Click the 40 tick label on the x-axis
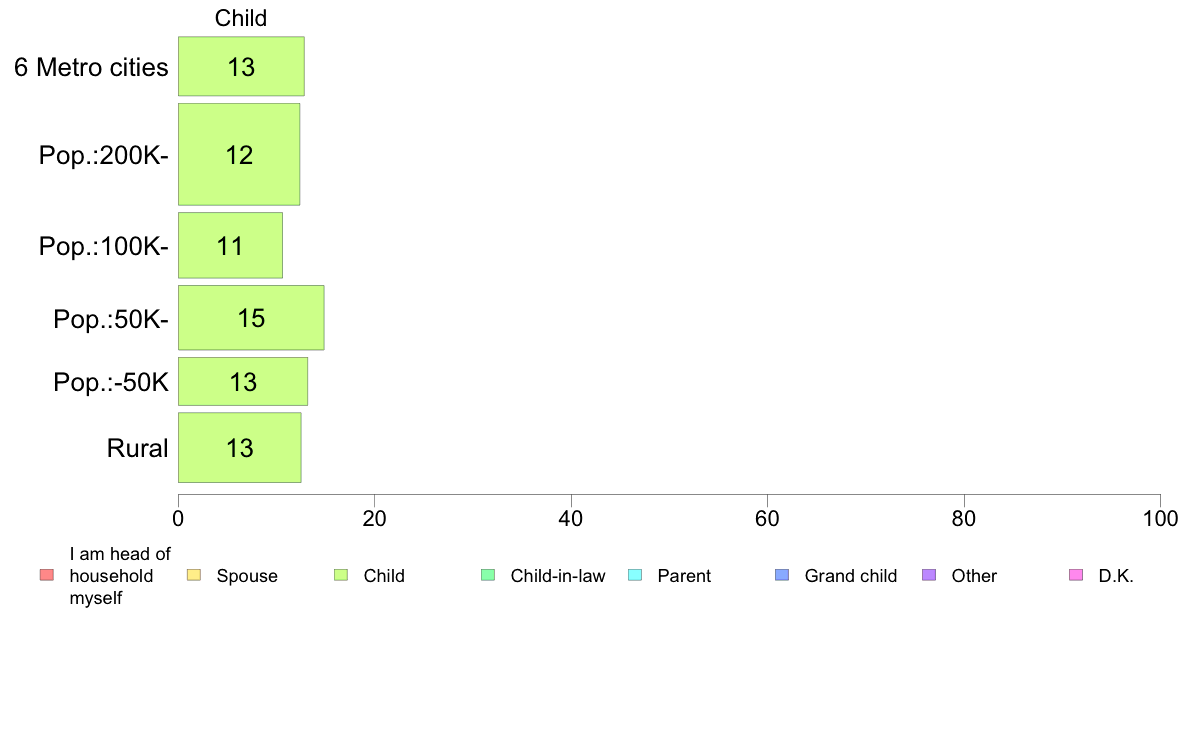1188x736 pixels. 571,518
